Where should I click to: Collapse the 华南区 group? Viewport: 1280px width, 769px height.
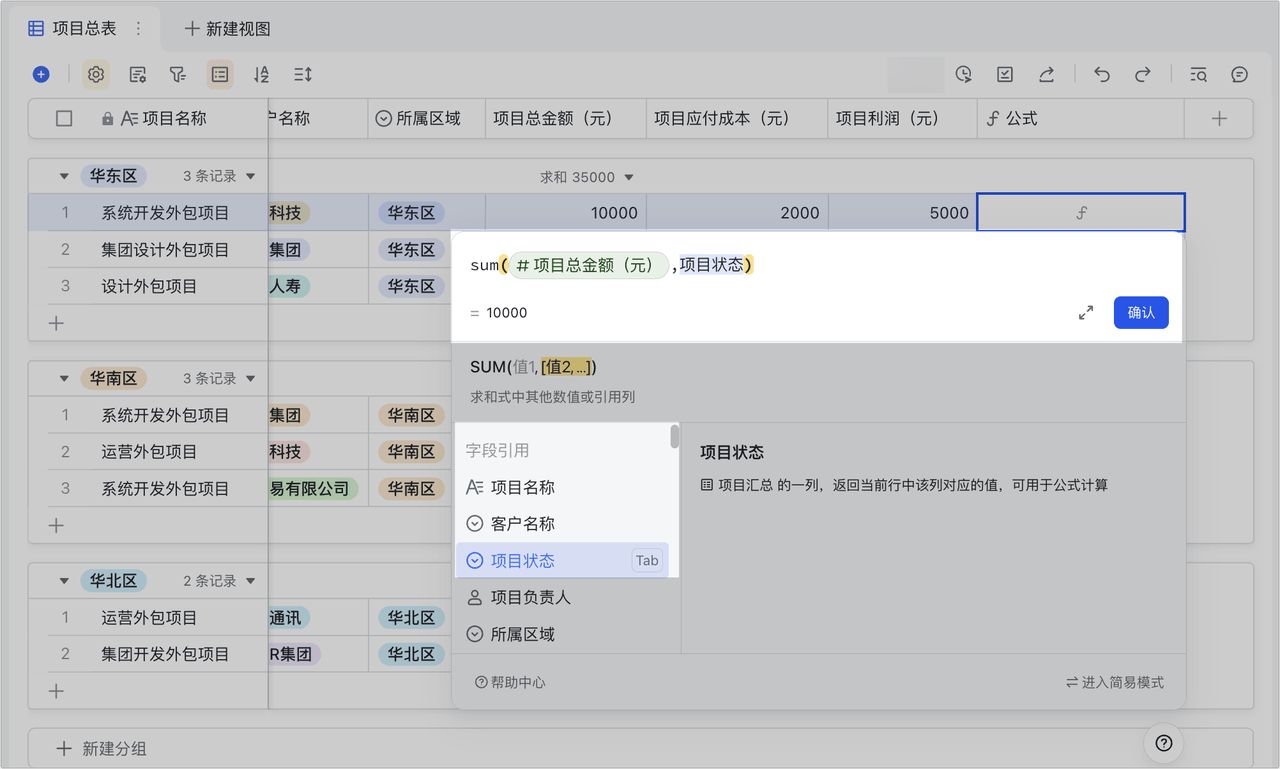[64, 379]
